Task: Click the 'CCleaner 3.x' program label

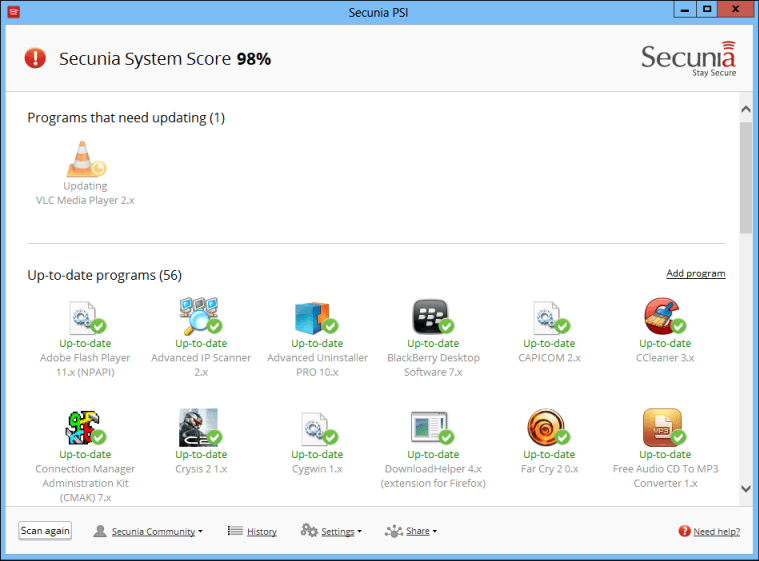Action: point(665,358)
